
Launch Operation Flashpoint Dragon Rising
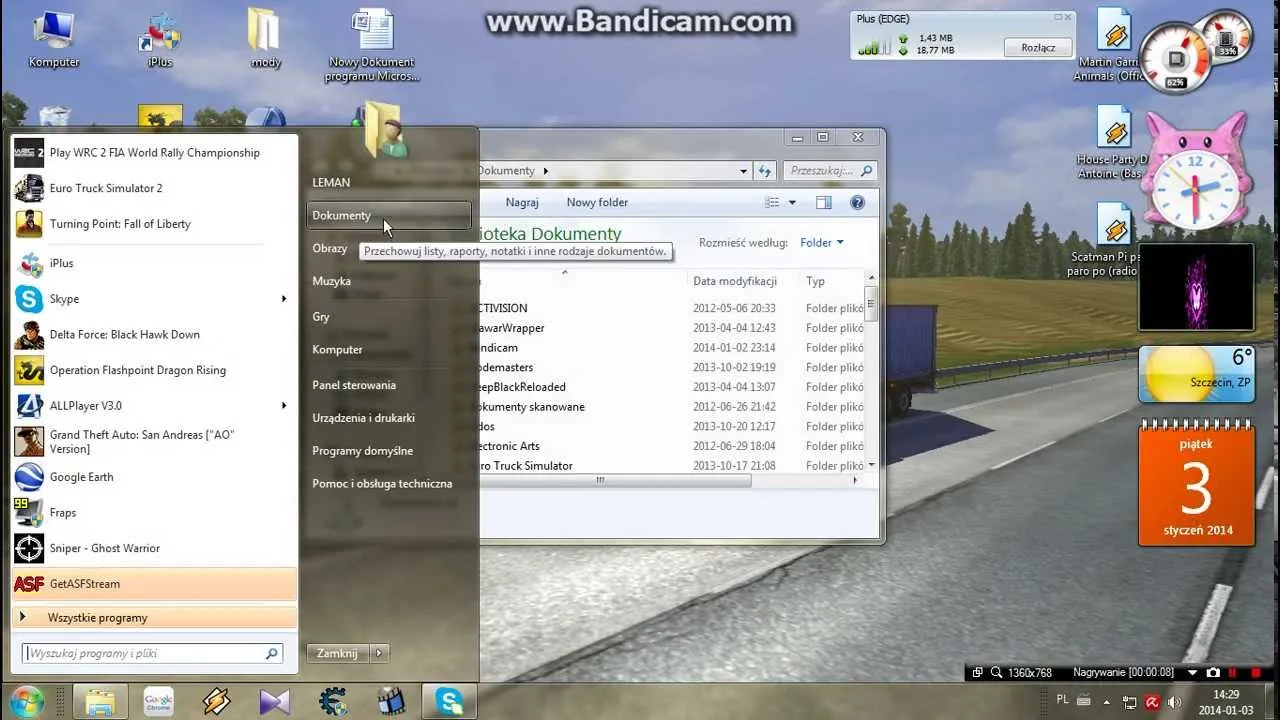pos(155,370)
